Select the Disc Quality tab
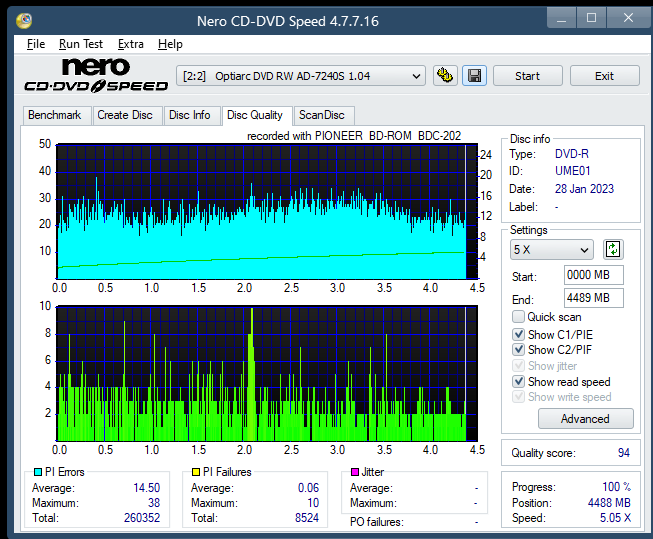 [255, 115]
